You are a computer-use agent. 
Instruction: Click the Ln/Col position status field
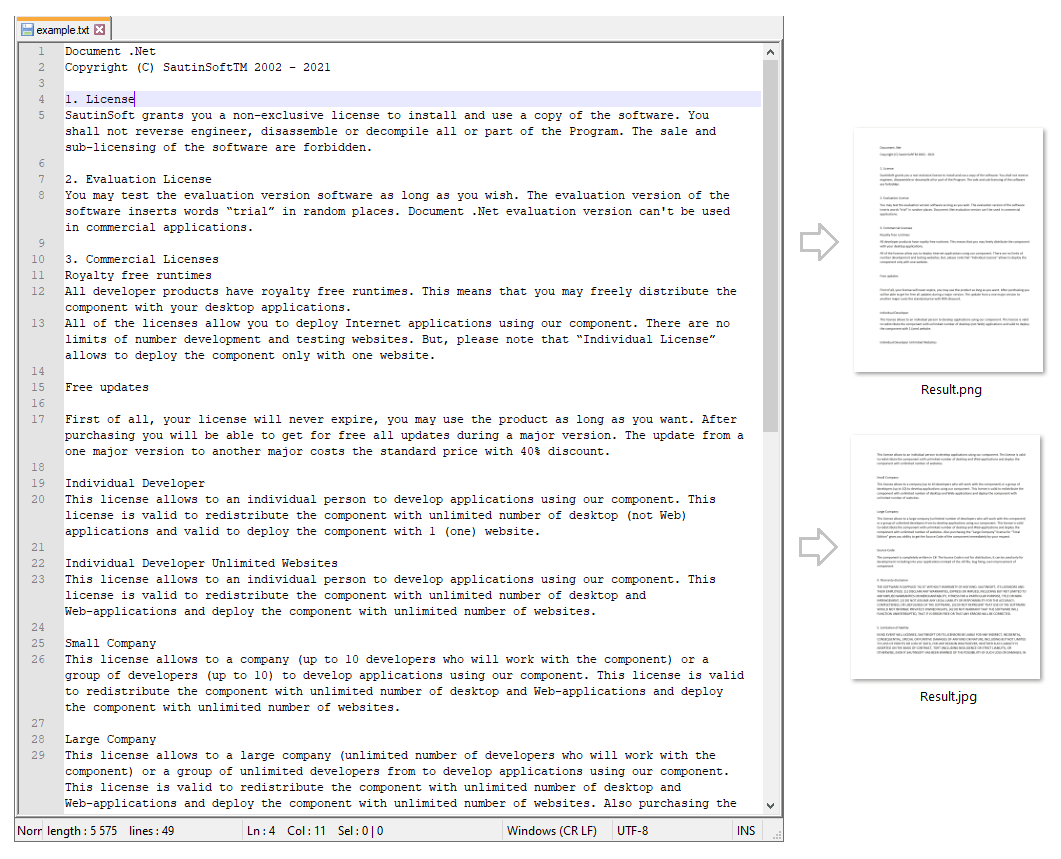(315, 831)
